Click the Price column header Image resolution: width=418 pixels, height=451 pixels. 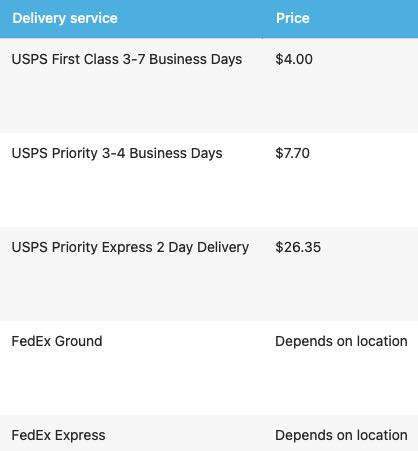point(293,18)
